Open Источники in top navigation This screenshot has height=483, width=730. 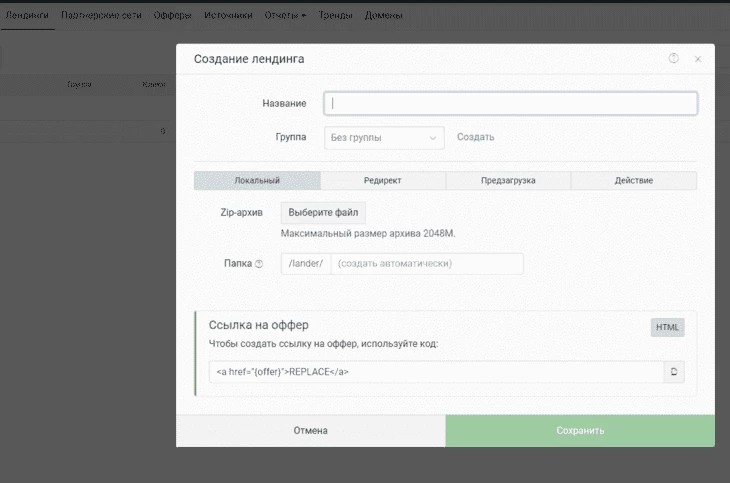[228, 15]
